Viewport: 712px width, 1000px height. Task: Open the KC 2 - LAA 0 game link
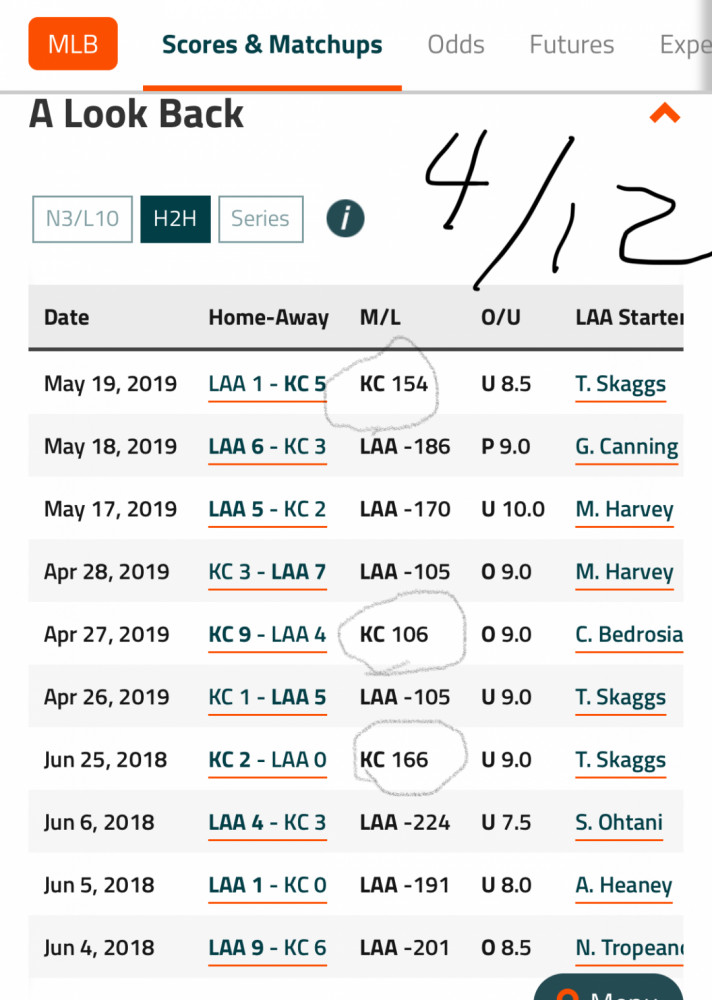coord(267,760)
